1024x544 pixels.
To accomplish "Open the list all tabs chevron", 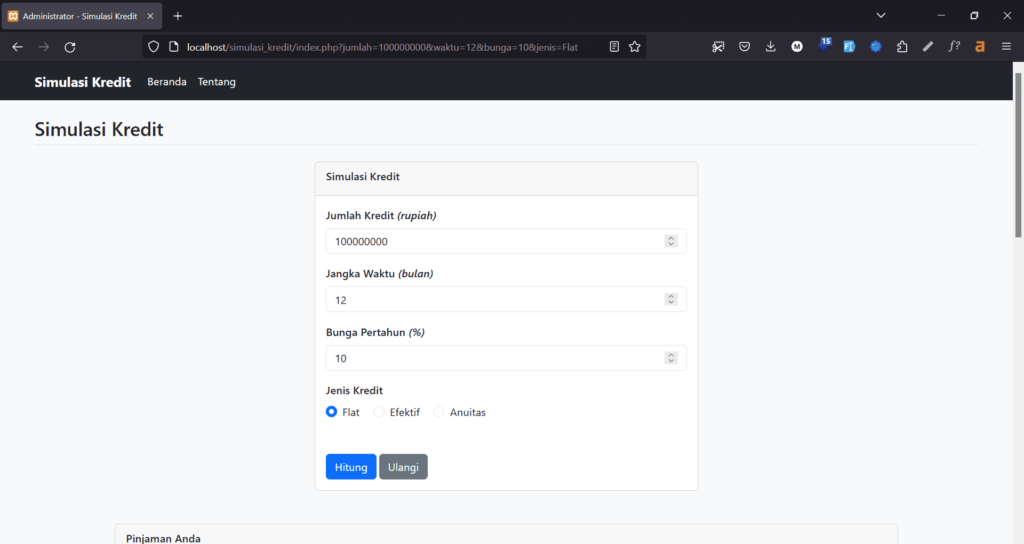I will click(x=881, y=16).
